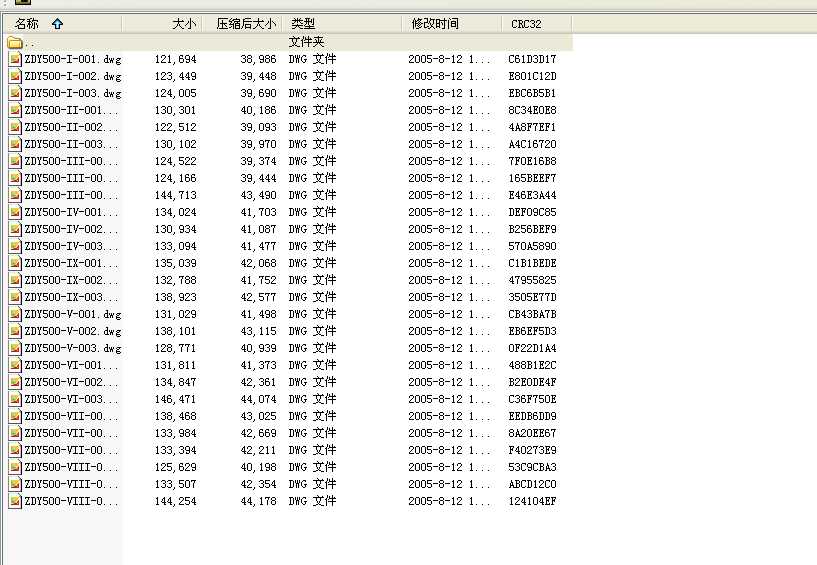Click the DWG icon in the 138,468 size row
The width and height of the screenshot is (817, 565).
coord(15,416)
